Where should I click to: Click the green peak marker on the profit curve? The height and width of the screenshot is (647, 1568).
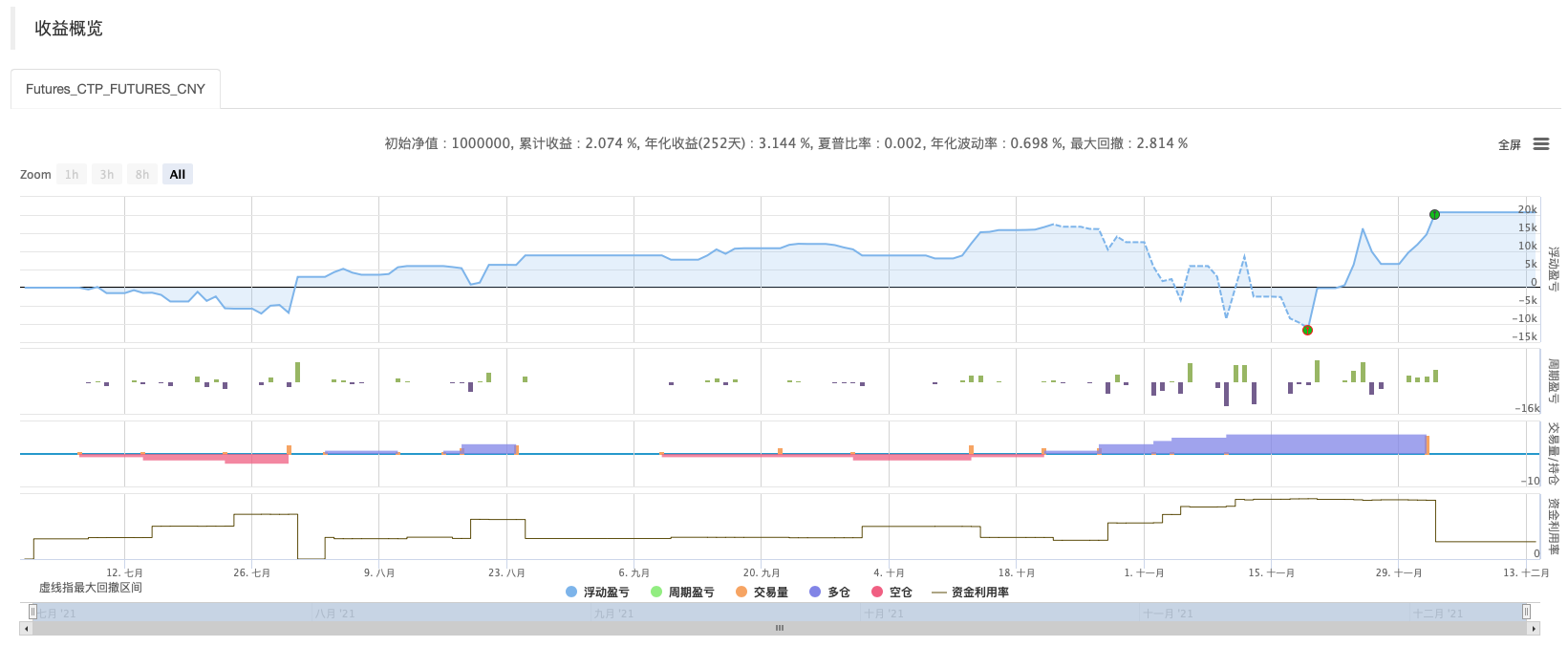[x=1434, y=214]
